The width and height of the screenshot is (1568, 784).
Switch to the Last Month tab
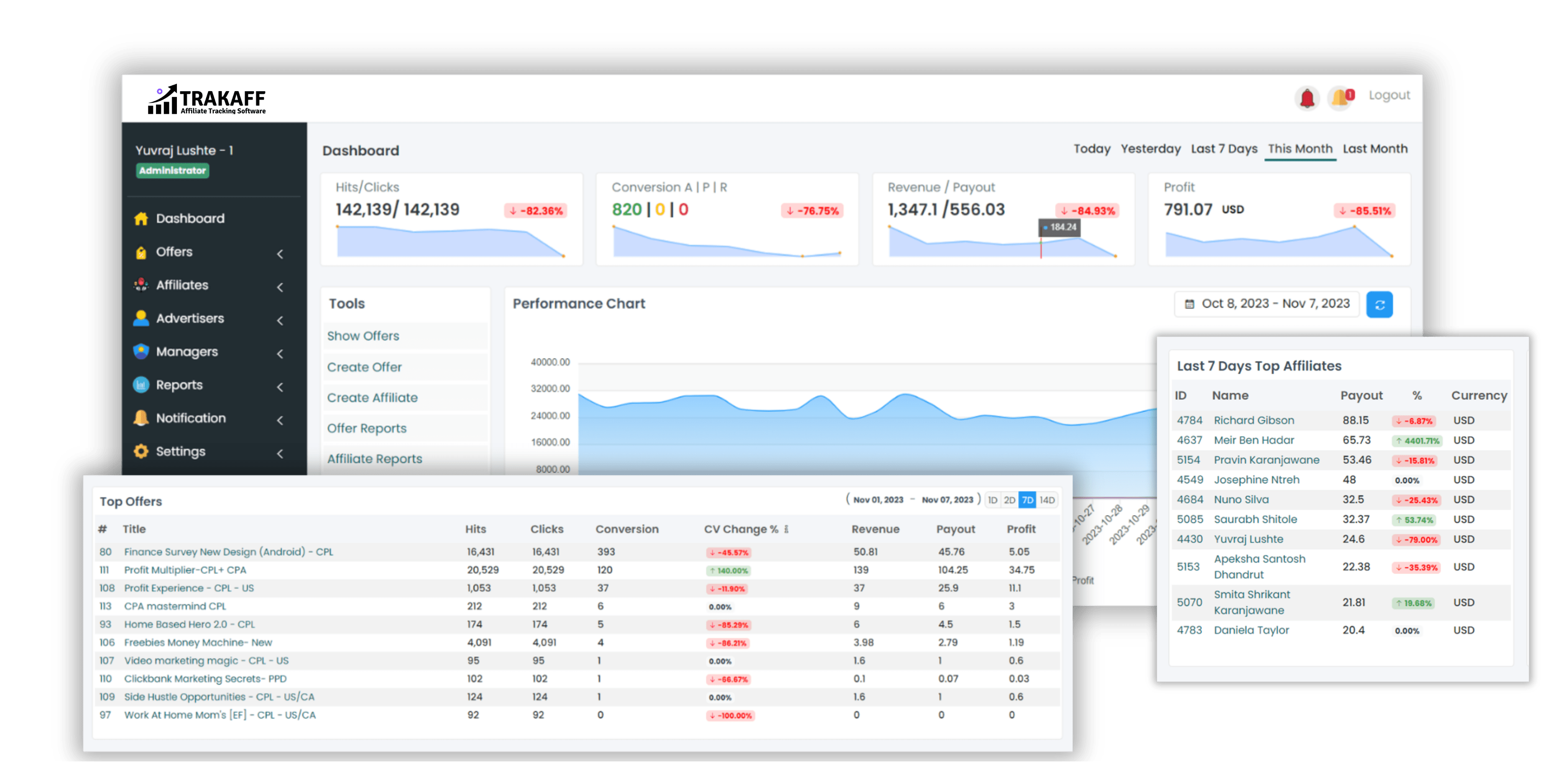pos(1375,148)
